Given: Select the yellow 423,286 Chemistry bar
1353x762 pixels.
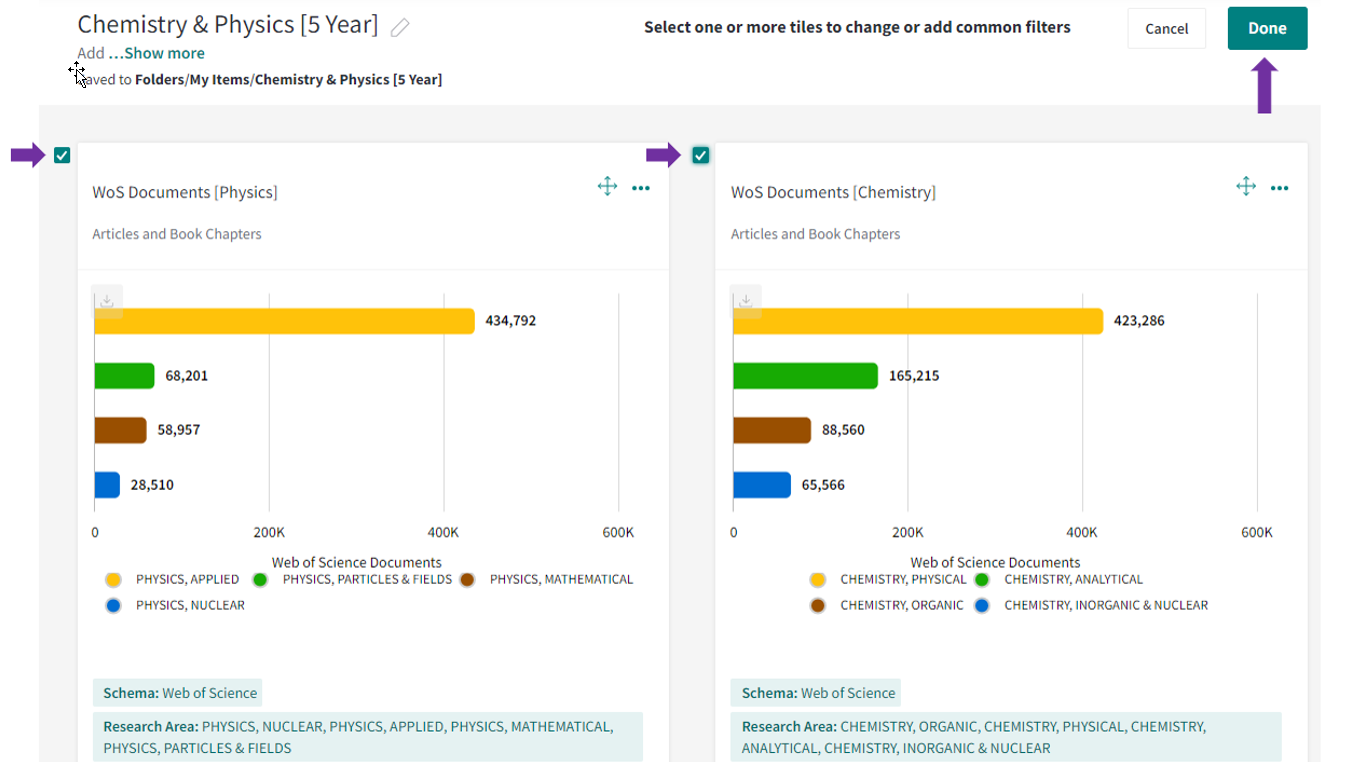Looking at the screenshot, I should click(918, 321).
